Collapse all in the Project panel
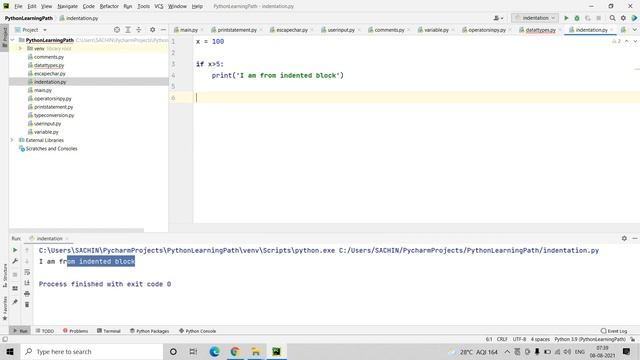640x360 pixels. [x=139, y=30]
